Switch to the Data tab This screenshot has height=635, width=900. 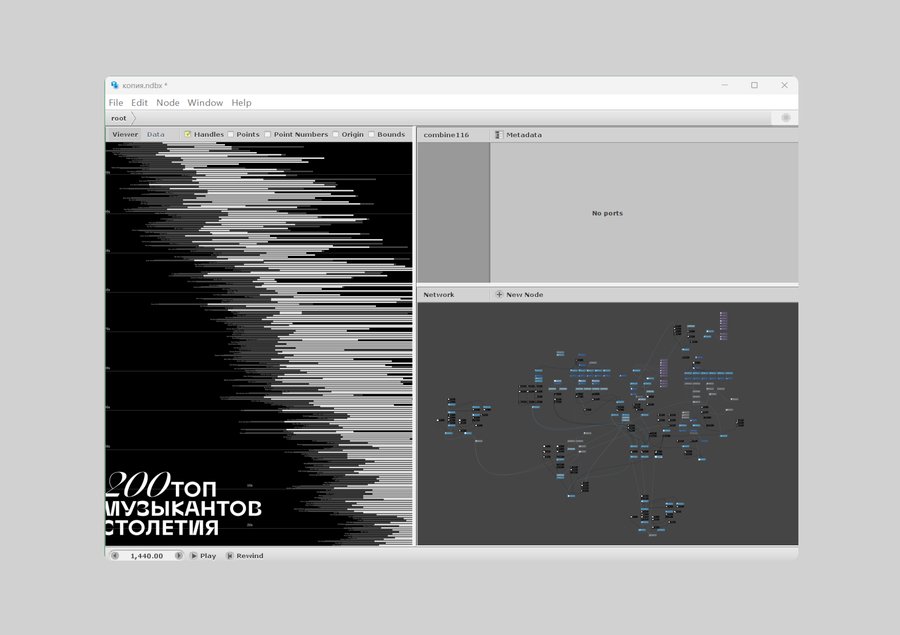pos(156,134)
